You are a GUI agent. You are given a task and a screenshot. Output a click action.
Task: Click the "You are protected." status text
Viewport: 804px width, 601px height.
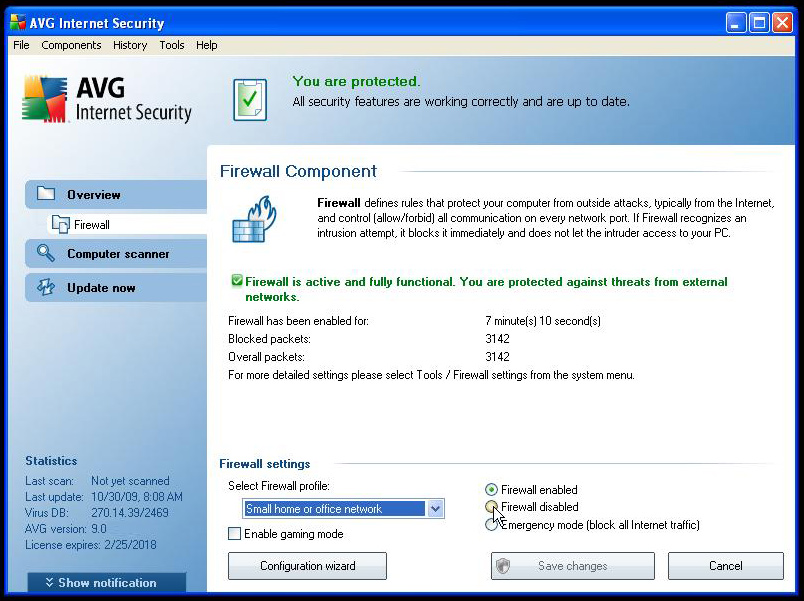click(356, 81)
